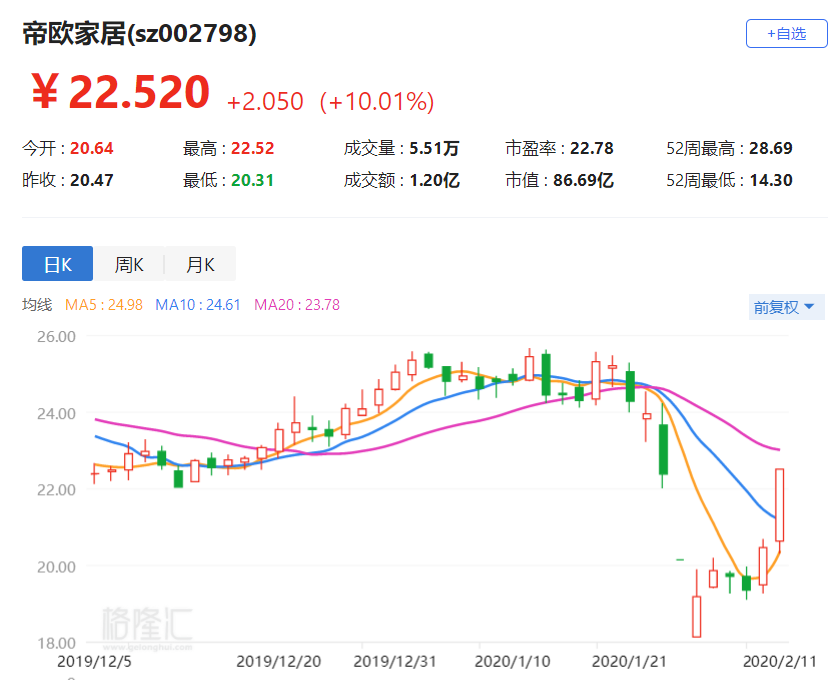Click the 市盈率 value 22.78
This screenshot has height=680, width=839.
pyautogui.click(x=592, y=148)
